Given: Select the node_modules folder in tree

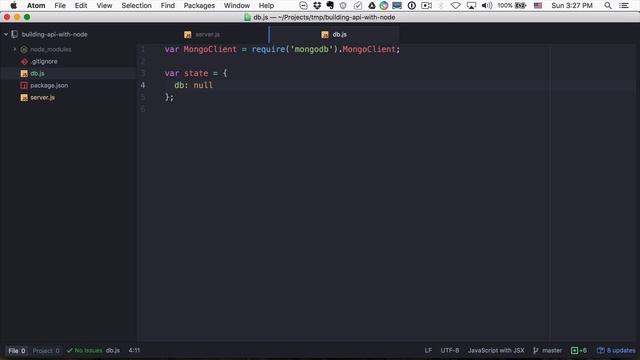Looking at the screenshot, I should (51, 49).
